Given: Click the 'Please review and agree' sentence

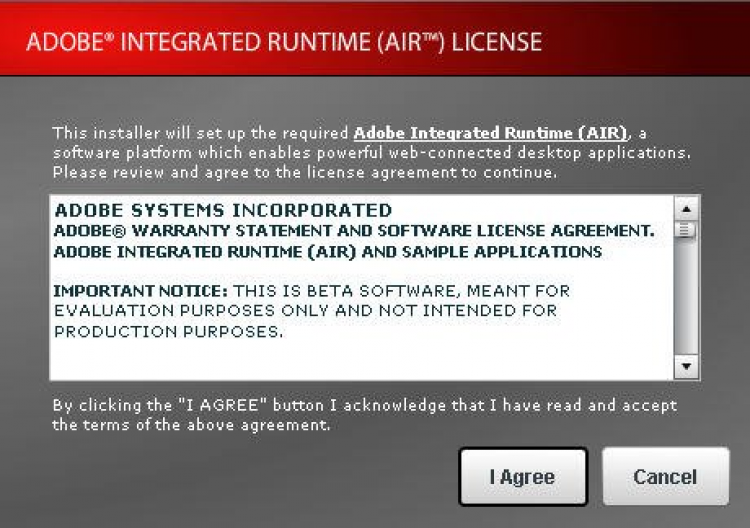Looking at the screenshot, I should coord(305,172).
